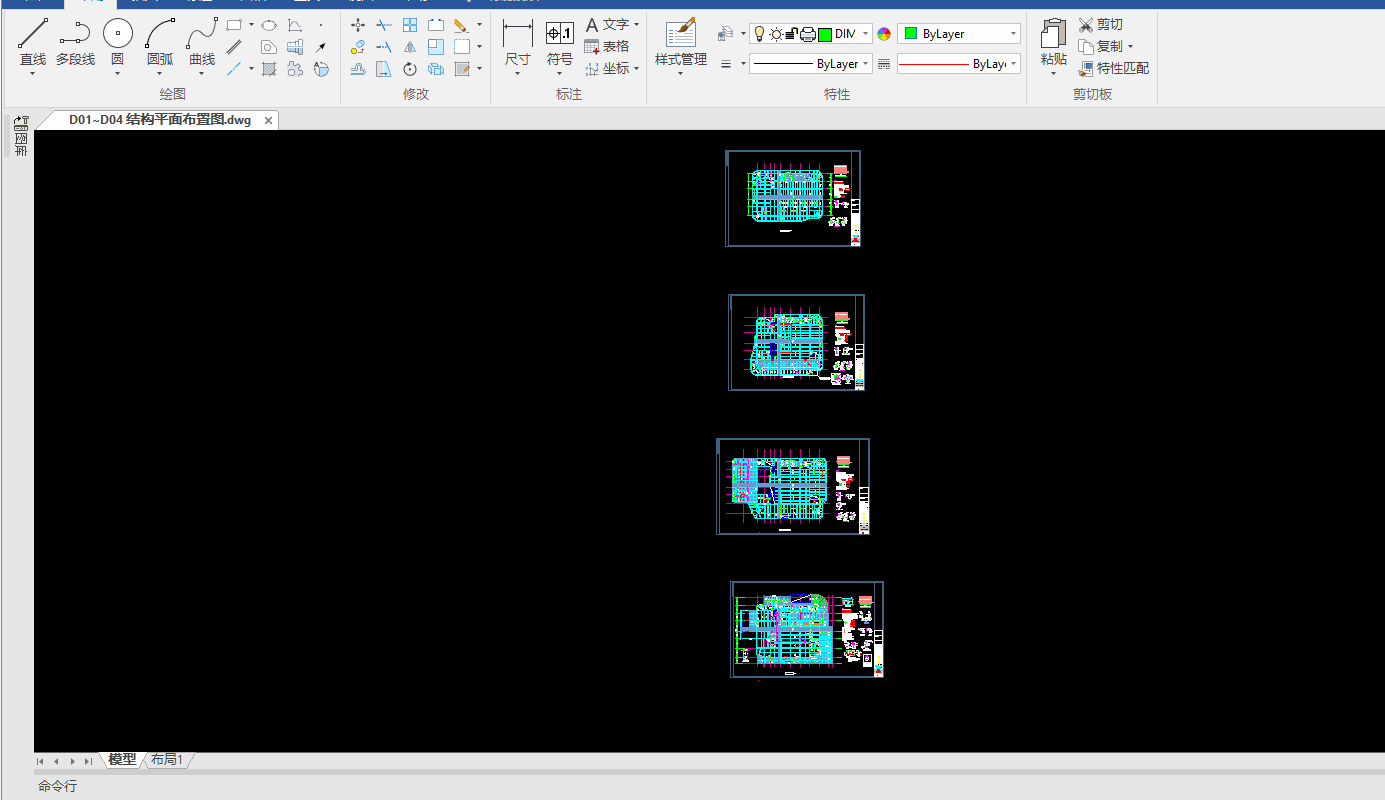This screenshot has height=800, width=1385.
Task: Close the D01~D04 drawing tab
Action: [268, 121]
